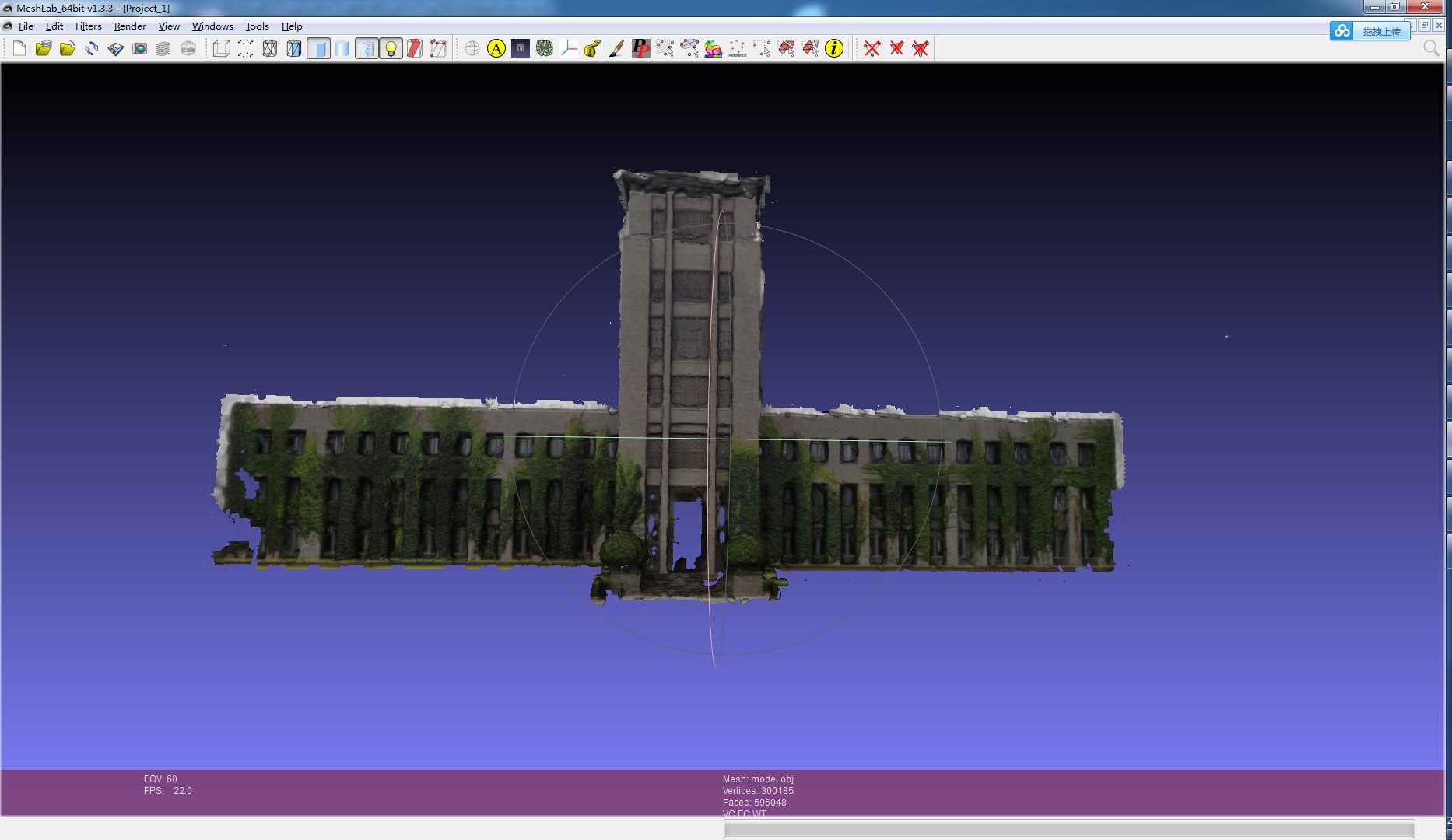The width and height of the screenshot is (1452, 840).
Task: Open the Tools menu
Action: coord(258,26)
